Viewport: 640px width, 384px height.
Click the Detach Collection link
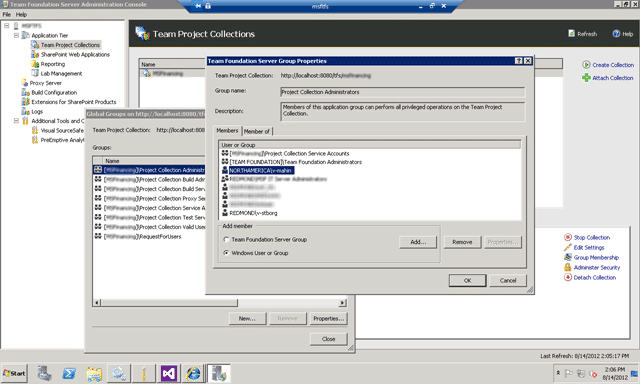coord(595,277)
